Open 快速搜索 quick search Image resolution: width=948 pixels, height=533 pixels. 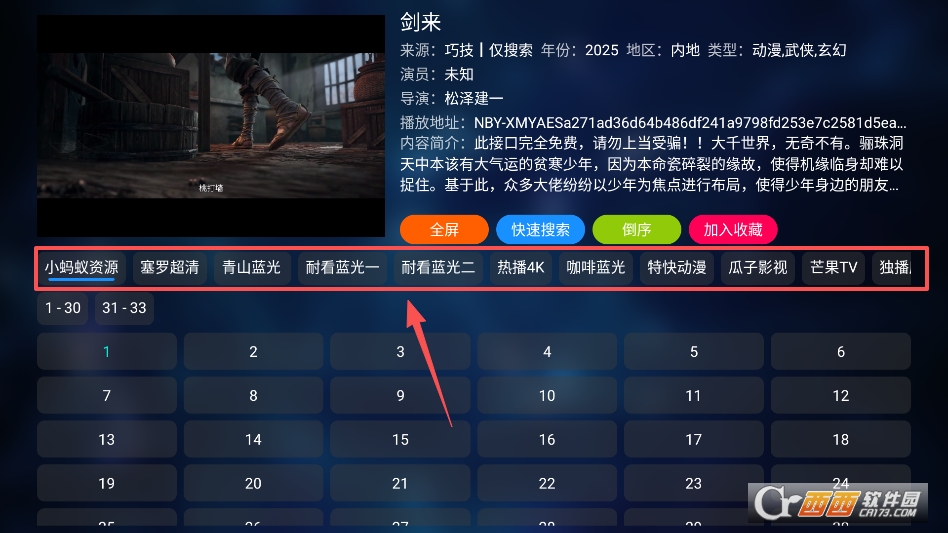click(x=540, y=230)
